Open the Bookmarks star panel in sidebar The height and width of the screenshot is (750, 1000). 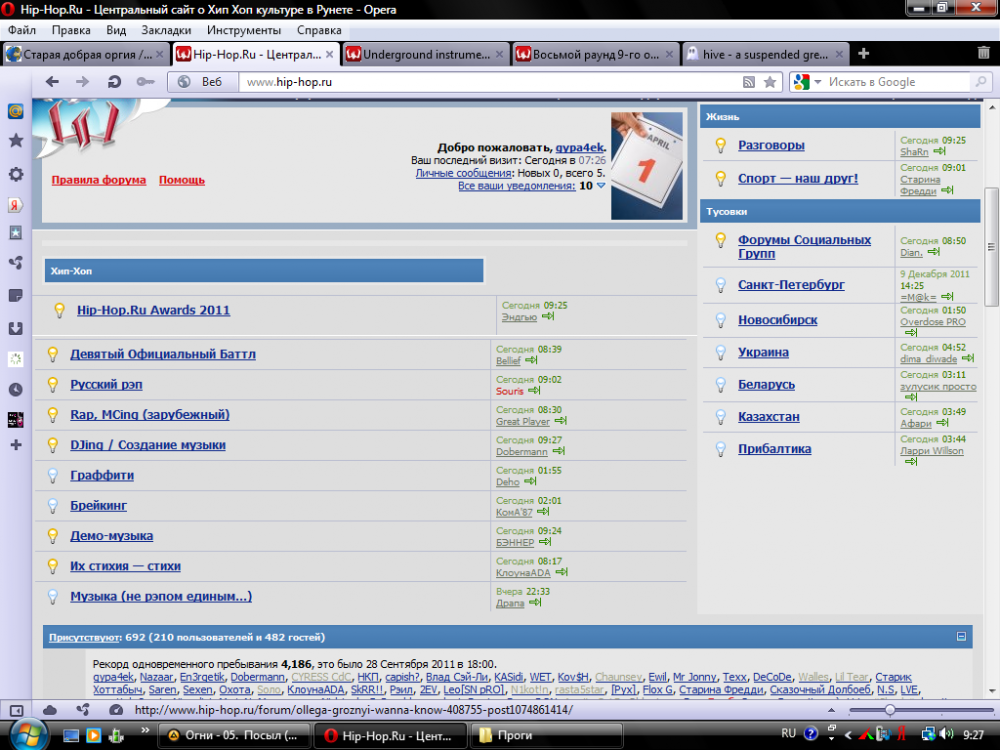pos(15,140)
